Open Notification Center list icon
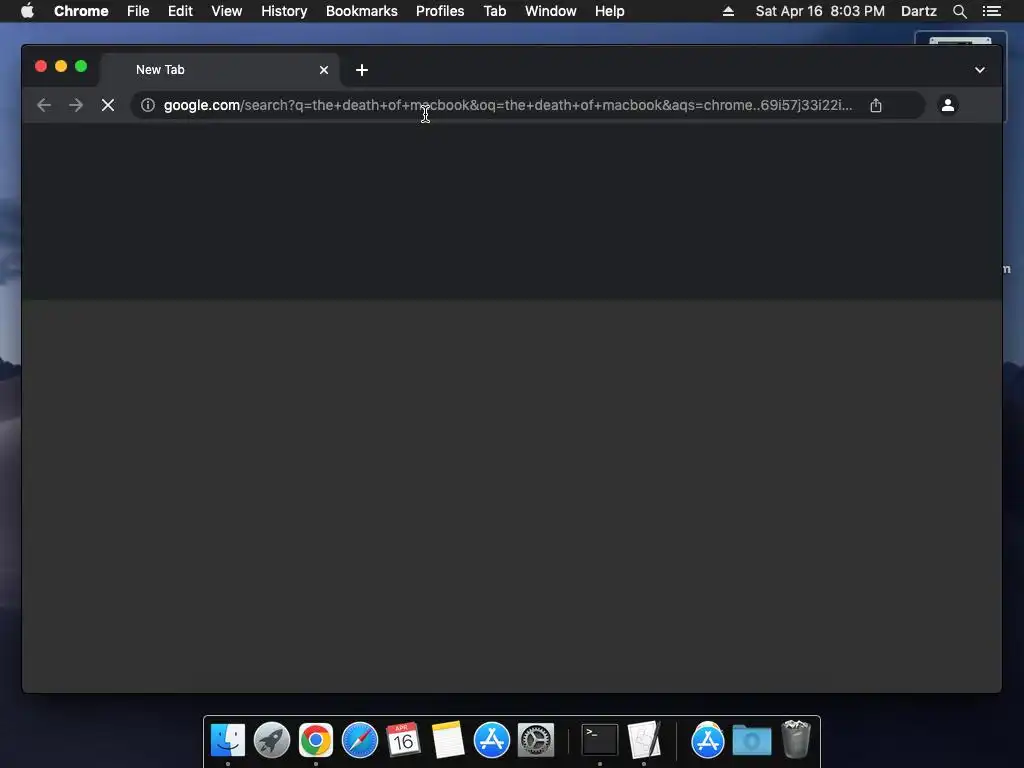The width and height of the screenshot is (1024, 768). [991, 11]
